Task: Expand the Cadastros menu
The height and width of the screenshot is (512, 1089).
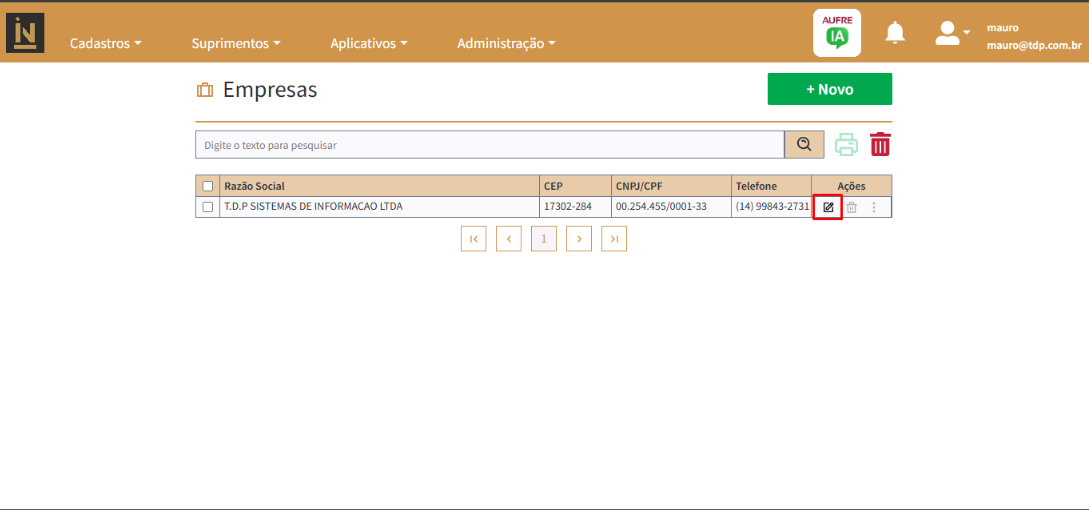Action: coord(105,43)
